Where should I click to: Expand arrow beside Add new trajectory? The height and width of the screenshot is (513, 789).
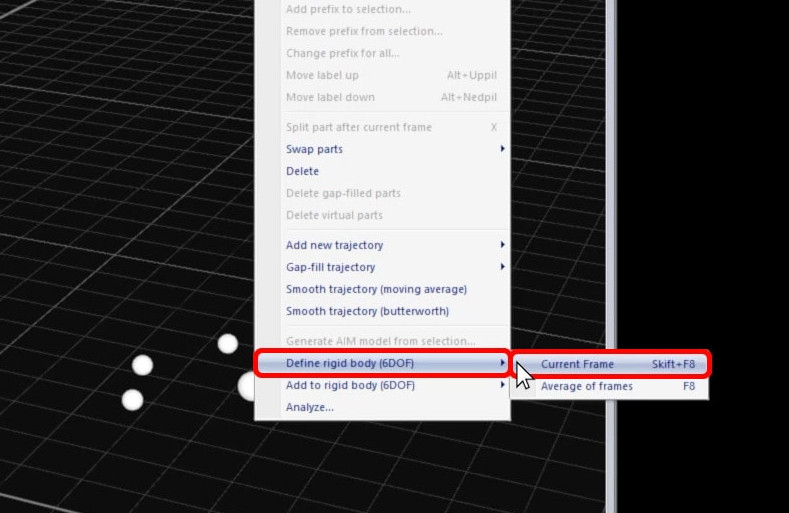pyautogui.click(x=502, y=245)
